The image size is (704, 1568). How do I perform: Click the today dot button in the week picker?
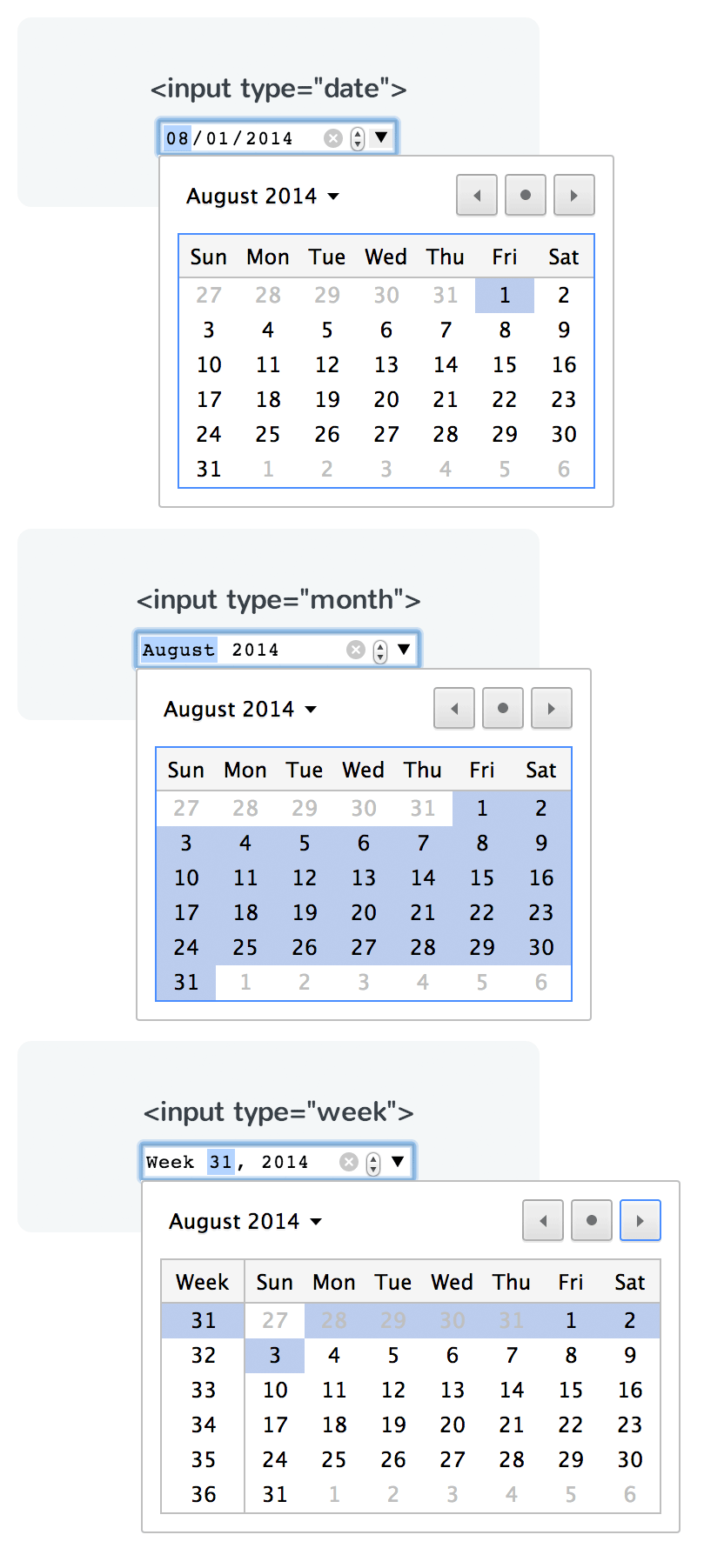pyautogui.click(x=591, y=1220)
